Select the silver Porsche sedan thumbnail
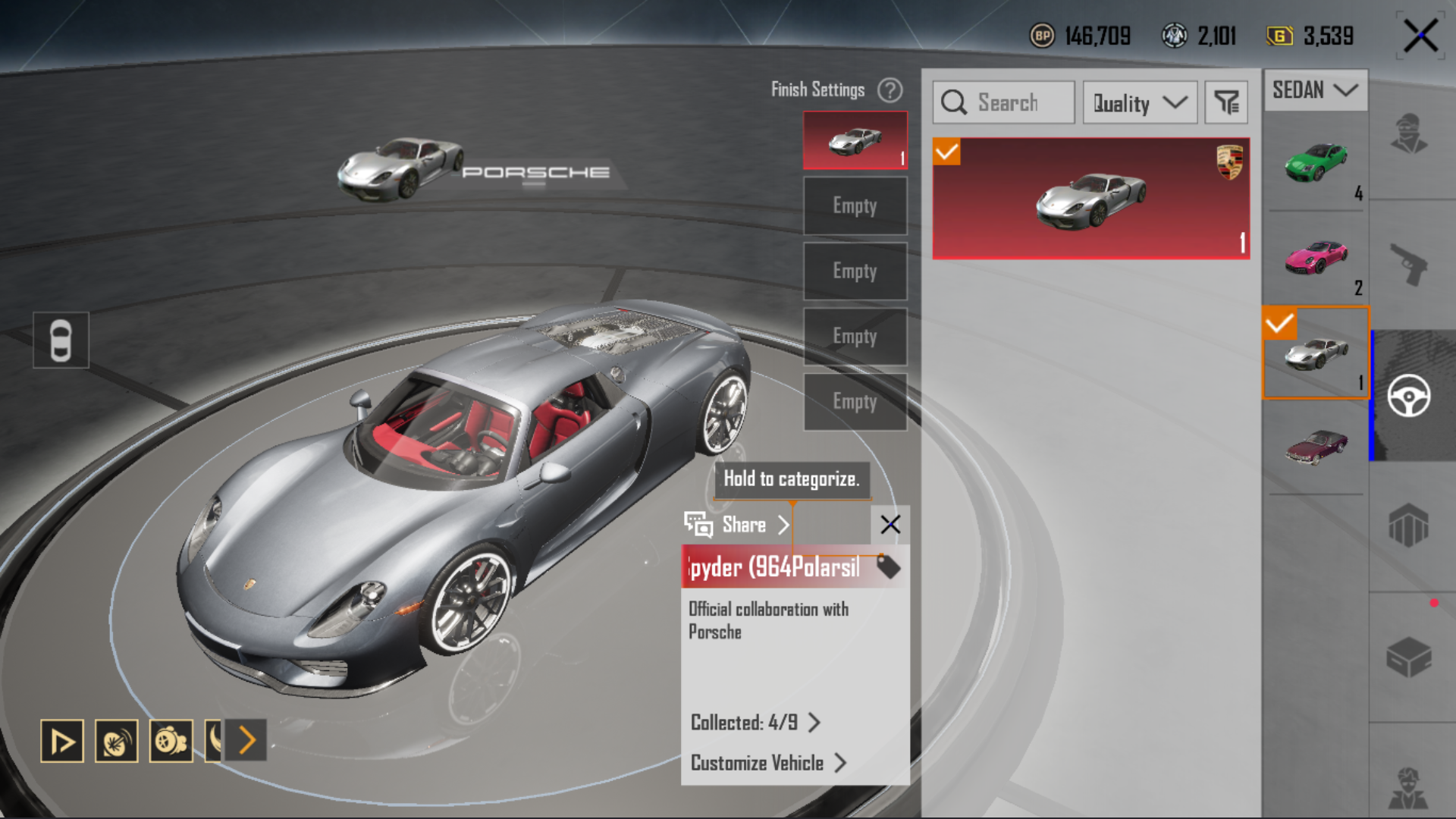The width and height of the screenshot is (1456, 819). [x=1316, y=353]
